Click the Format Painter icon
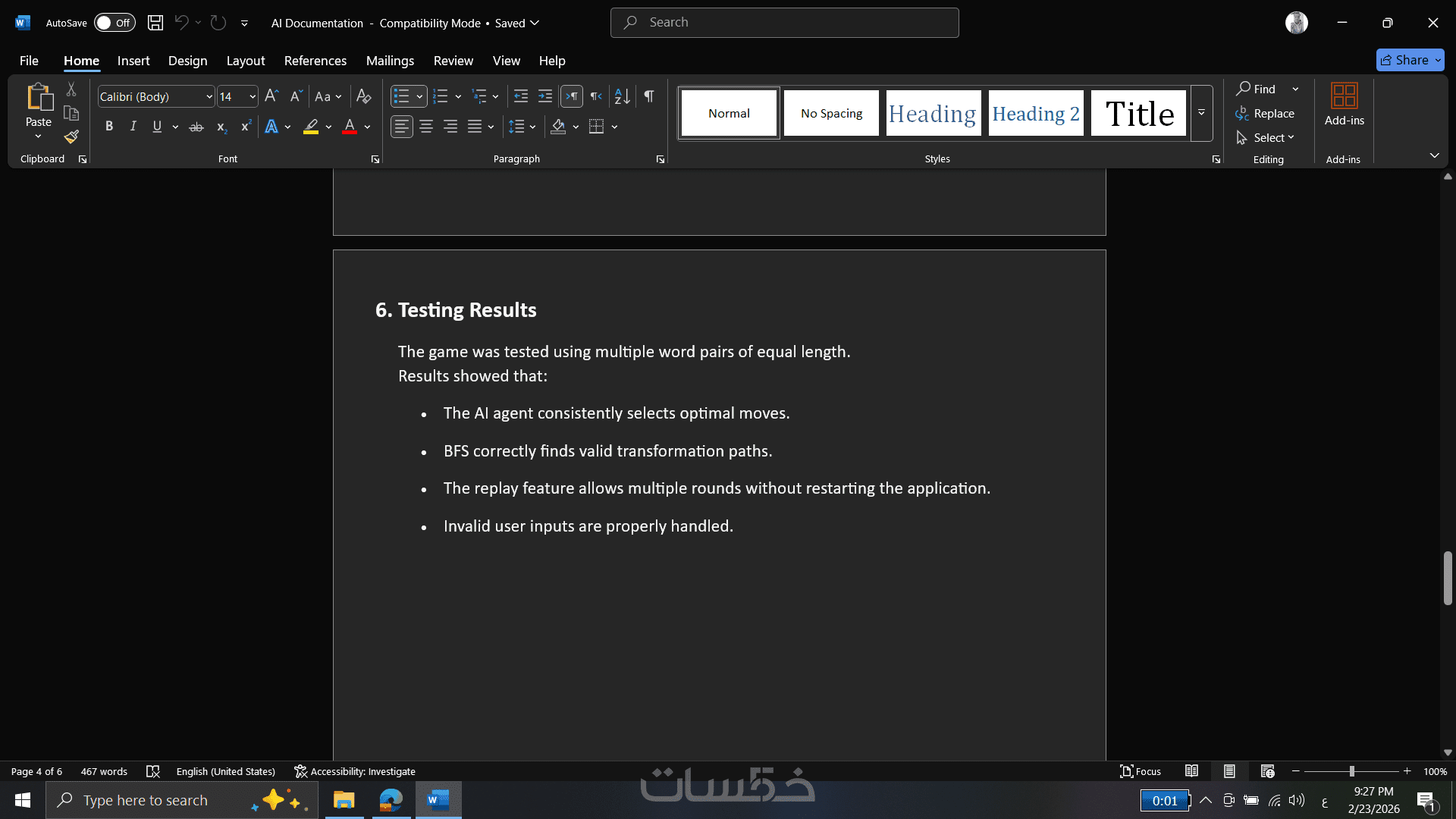The width and height of the screenshot is (1456, 819). [x=71, y=137]
